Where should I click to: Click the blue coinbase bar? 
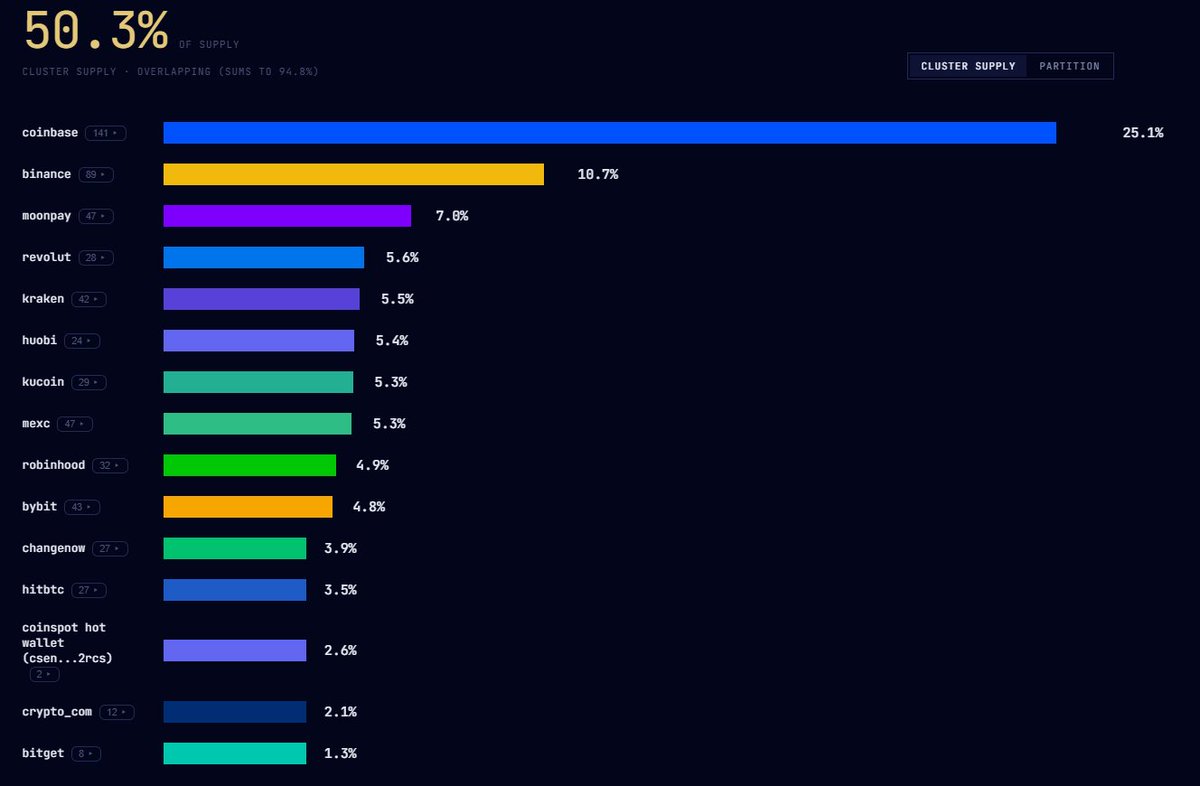point(610,133)
